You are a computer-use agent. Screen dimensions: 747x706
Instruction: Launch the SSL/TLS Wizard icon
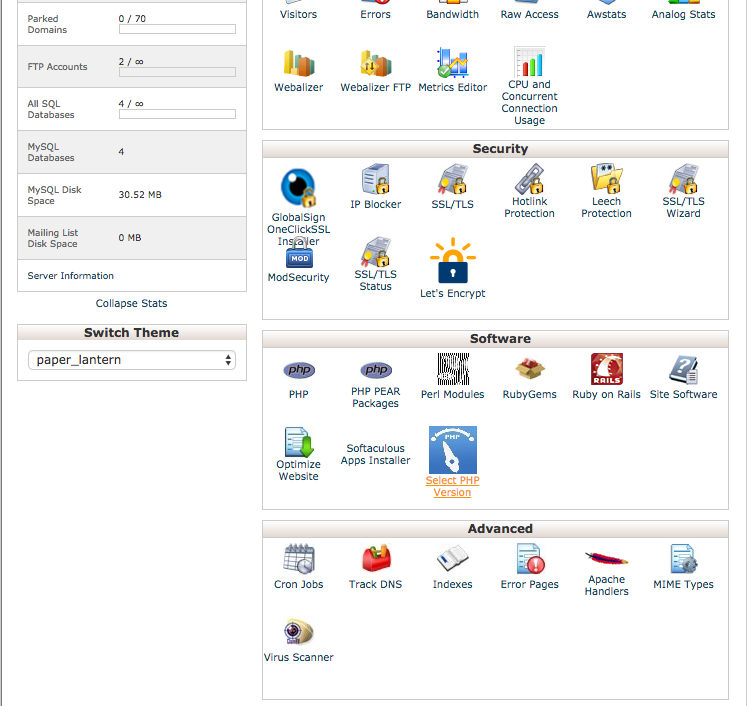pyautogui.click(x=684, y=178)
